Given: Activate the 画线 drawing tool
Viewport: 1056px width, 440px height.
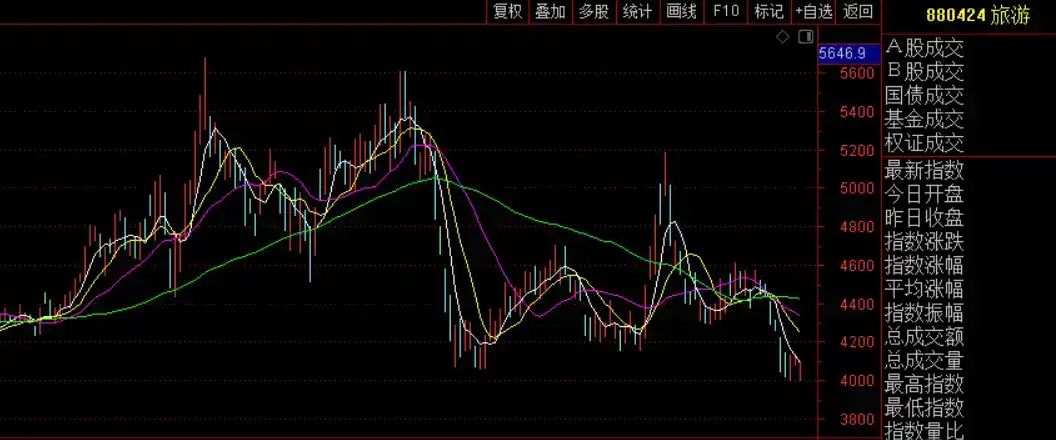Looking at the screenshot, I should (x=681, y=11).
